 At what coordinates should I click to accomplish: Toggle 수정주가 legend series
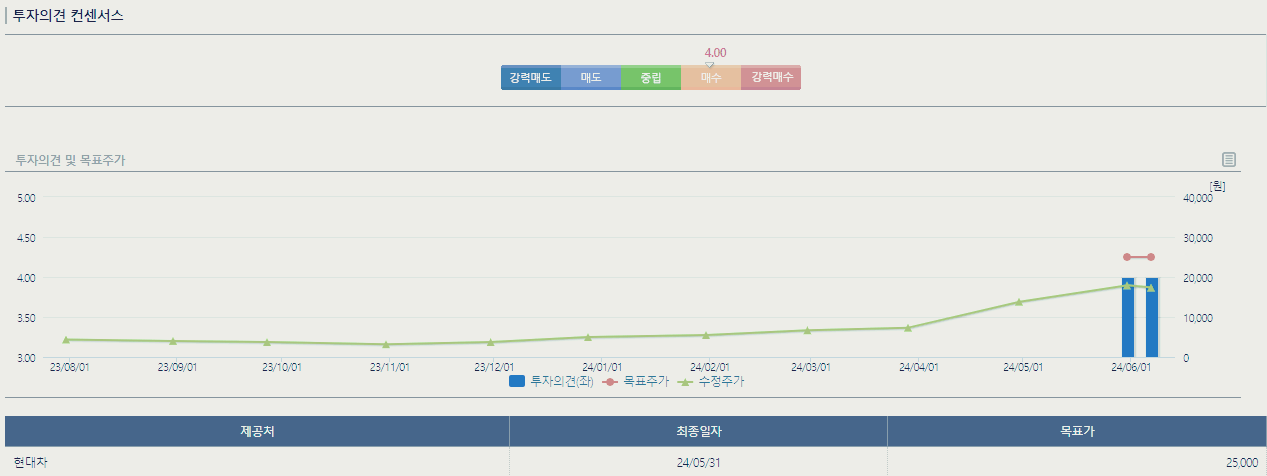tap(712, 381)
